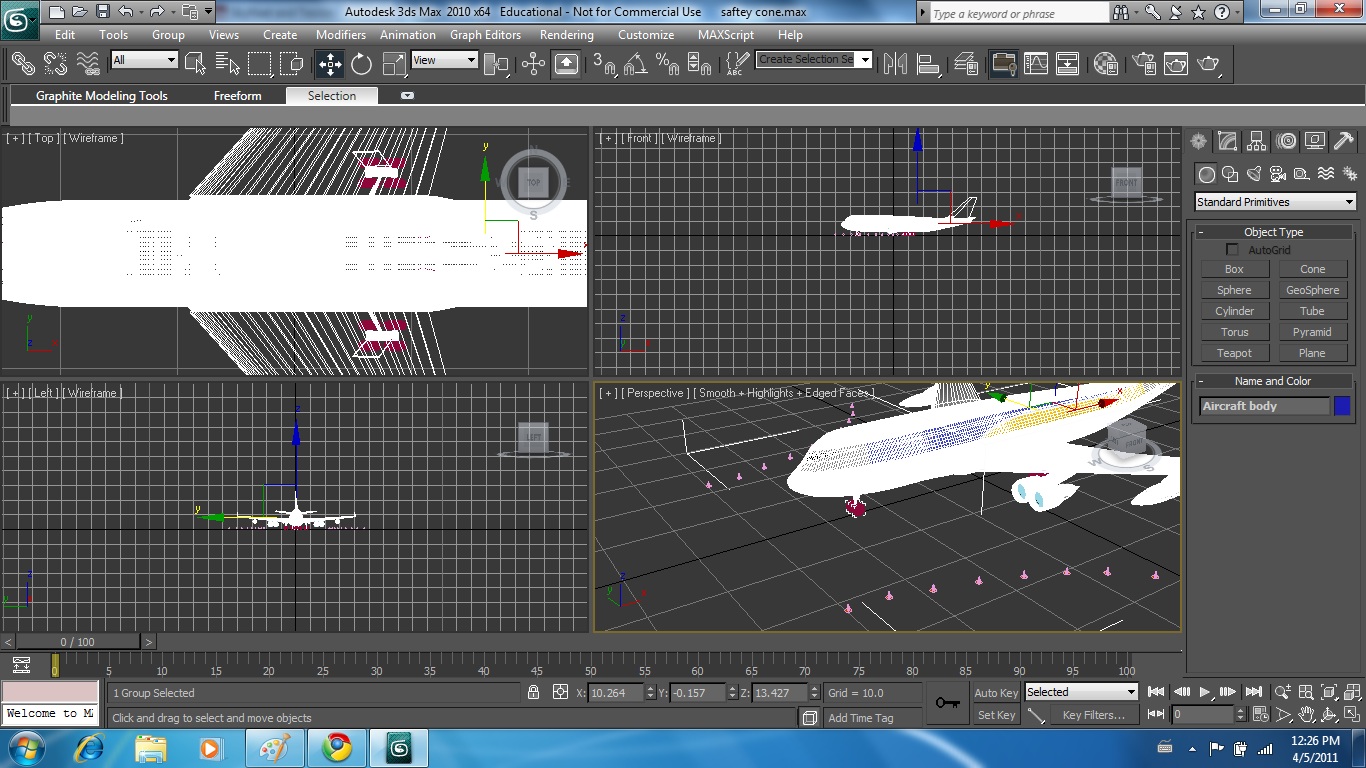Select the Rotate tool in the toolbar
The width and height of the screenshot is (1366, 768).
(x=361, y=64)
